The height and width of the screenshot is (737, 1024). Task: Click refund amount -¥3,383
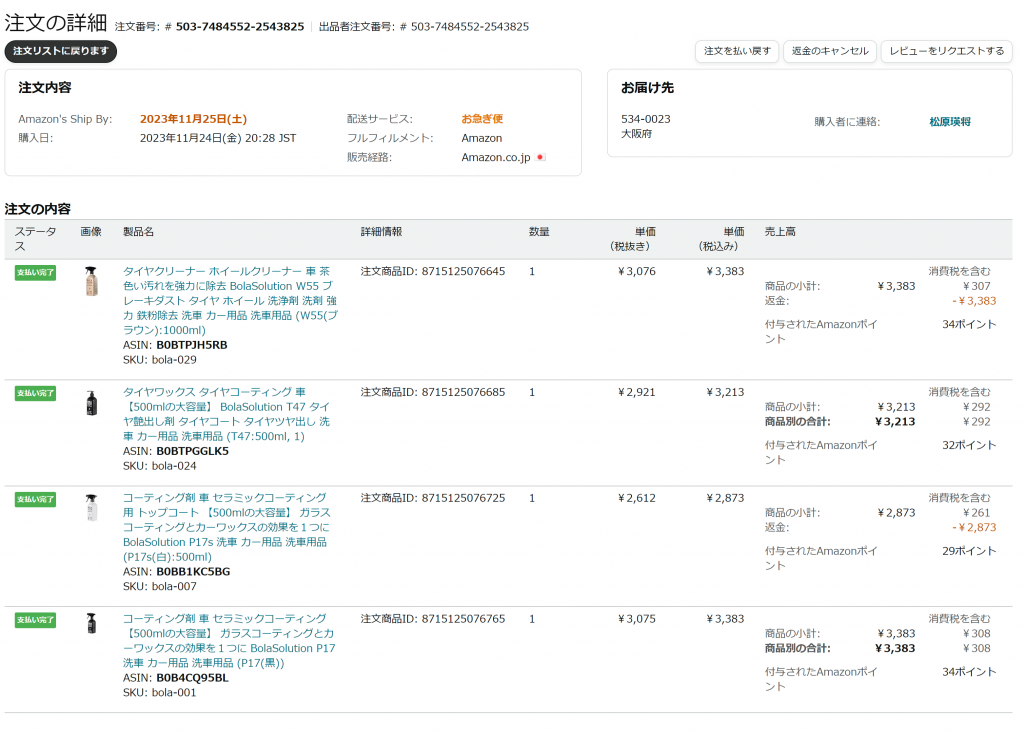point(974,301)
